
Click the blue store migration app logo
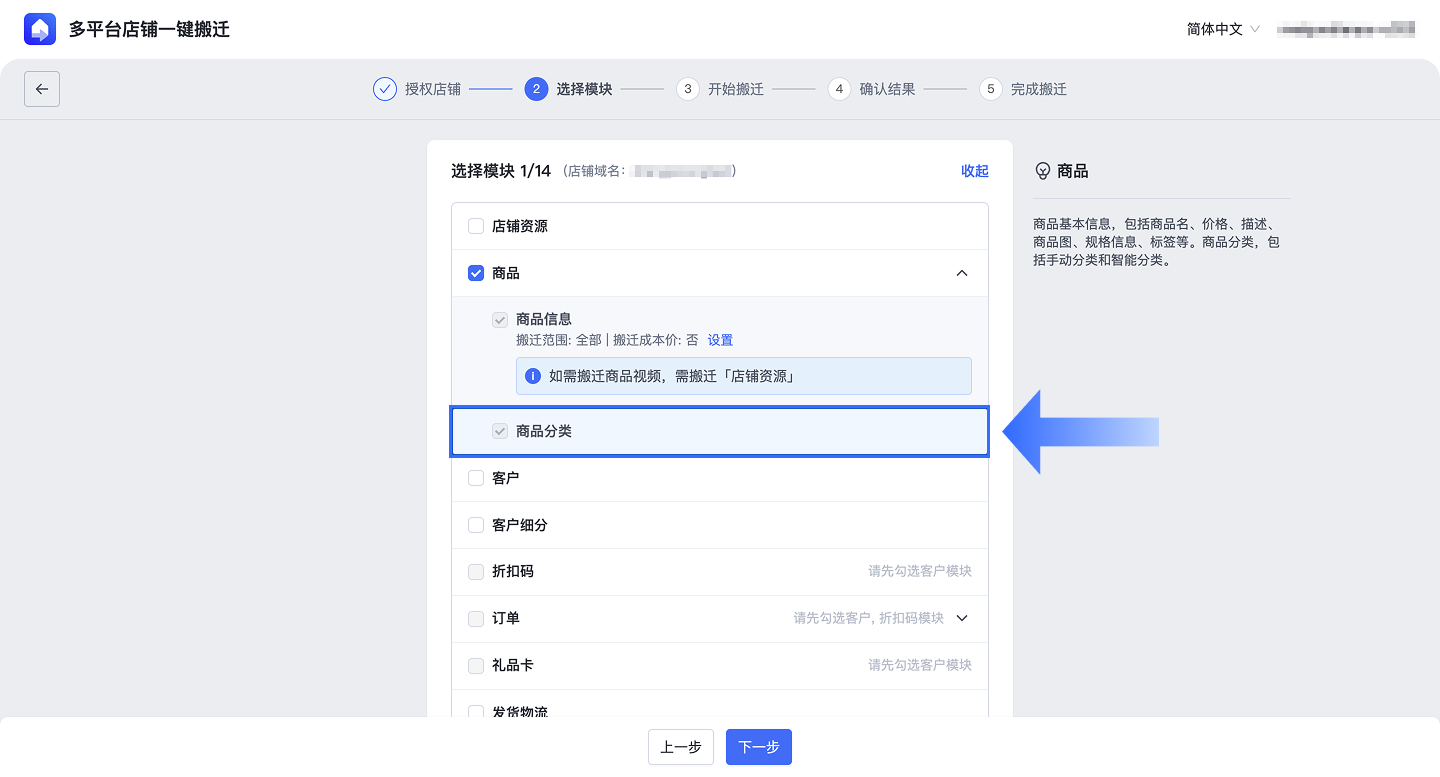click(40, 29)
